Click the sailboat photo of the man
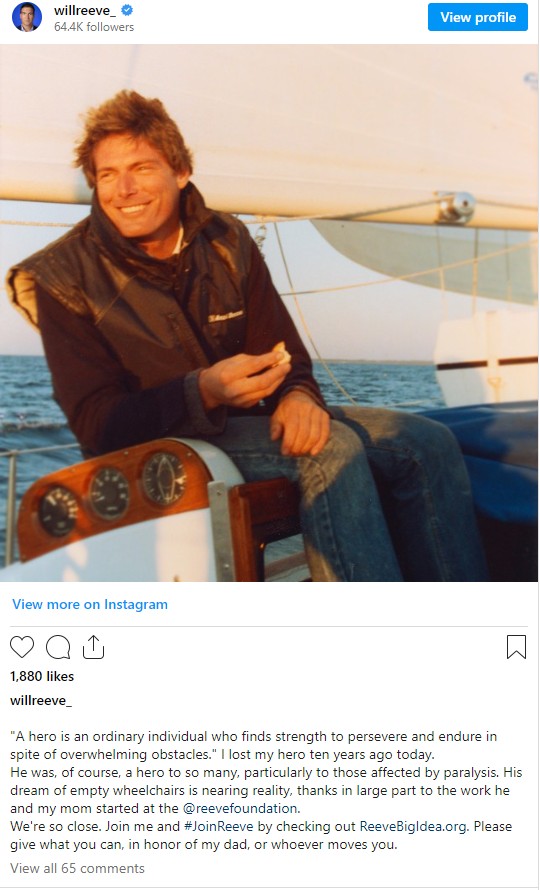Screen dimensions: 540x890 coord(269,313)
